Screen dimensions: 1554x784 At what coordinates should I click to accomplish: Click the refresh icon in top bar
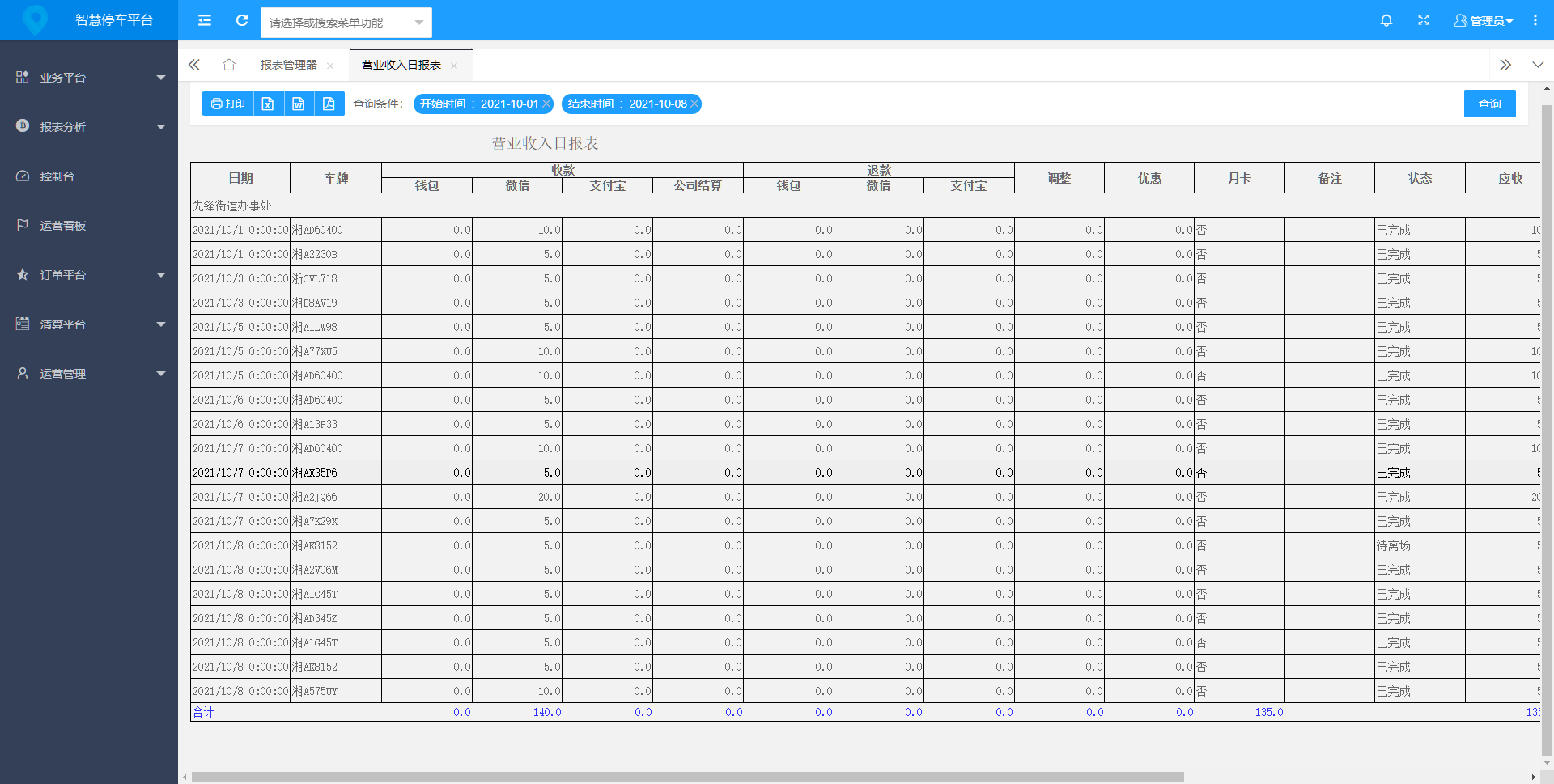[241, 20]
